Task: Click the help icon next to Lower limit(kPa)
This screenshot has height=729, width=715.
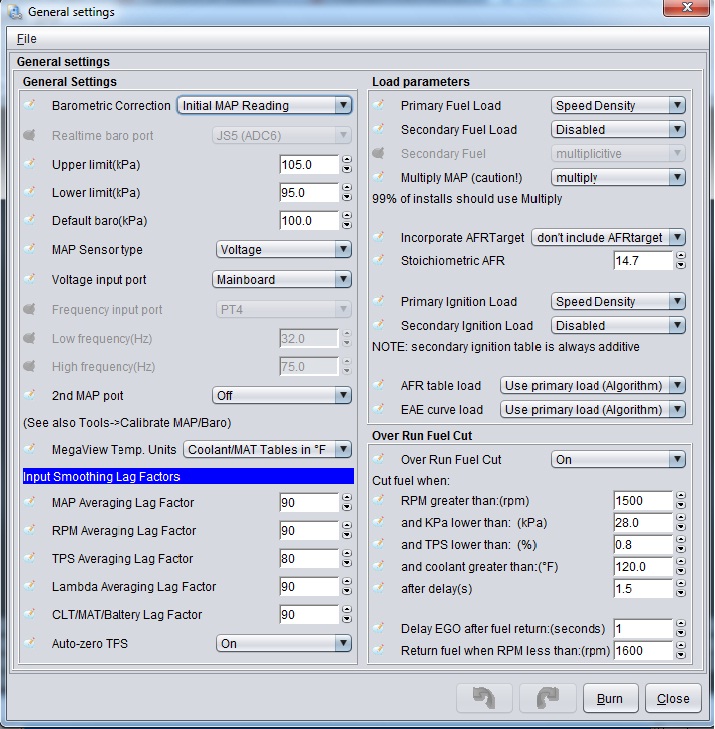Action: tap(30, 192)
